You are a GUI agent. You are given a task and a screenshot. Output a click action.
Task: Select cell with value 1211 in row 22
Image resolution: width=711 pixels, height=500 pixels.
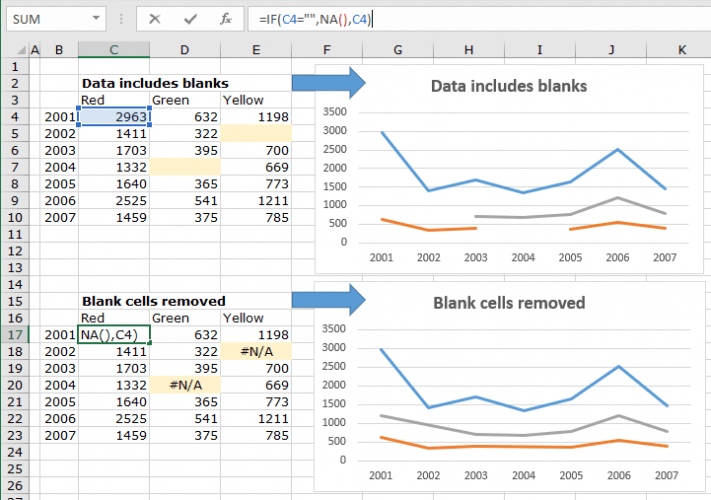tap(256, 418)
